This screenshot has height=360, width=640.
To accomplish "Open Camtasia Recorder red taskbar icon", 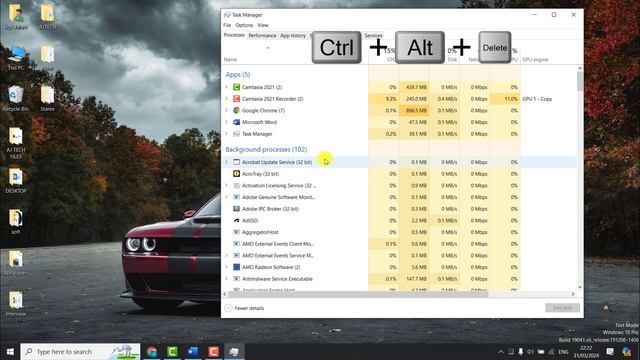I will [213, 351].
